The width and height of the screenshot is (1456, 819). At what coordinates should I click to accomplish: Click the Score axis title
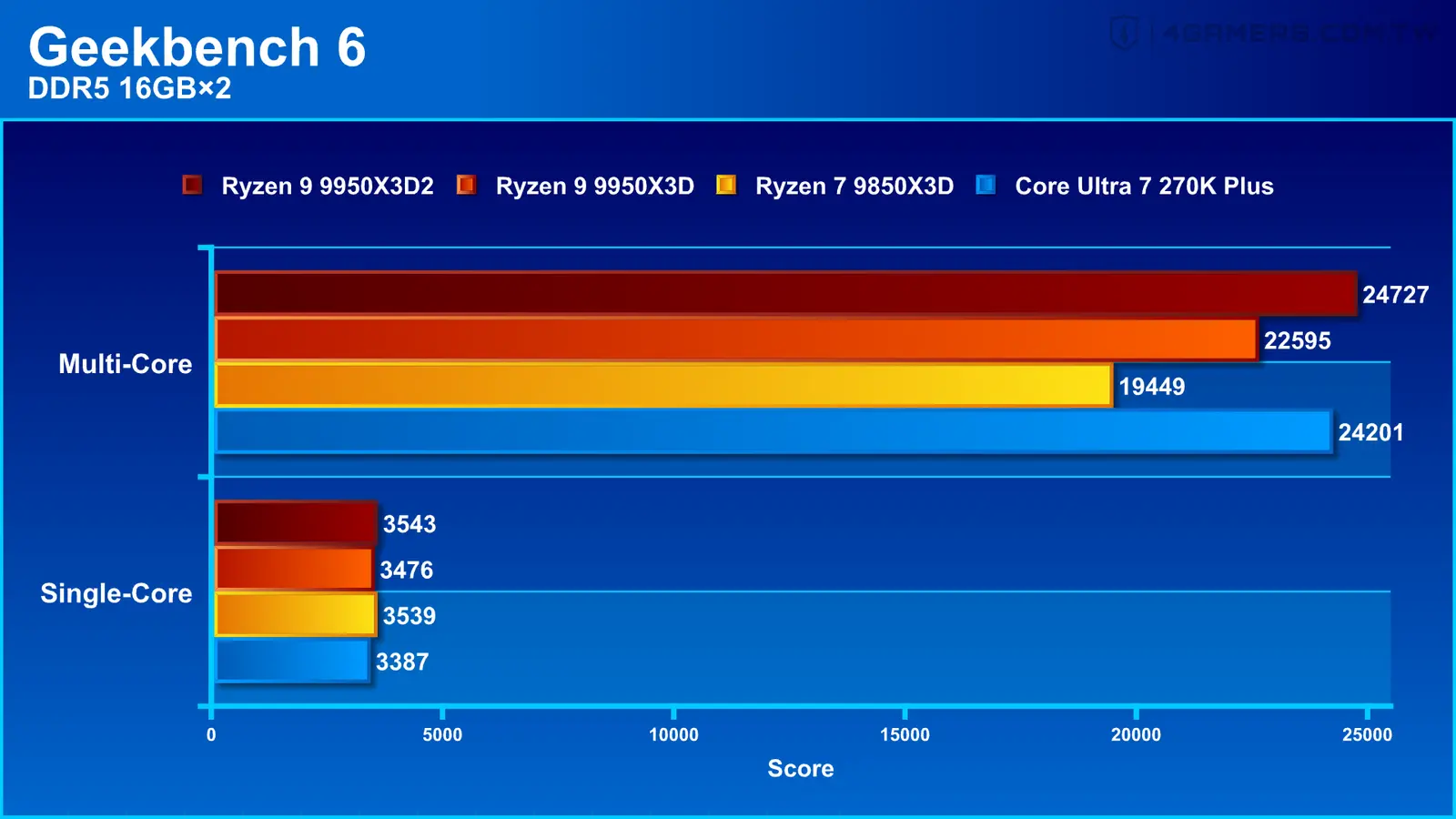pos(801,769)
